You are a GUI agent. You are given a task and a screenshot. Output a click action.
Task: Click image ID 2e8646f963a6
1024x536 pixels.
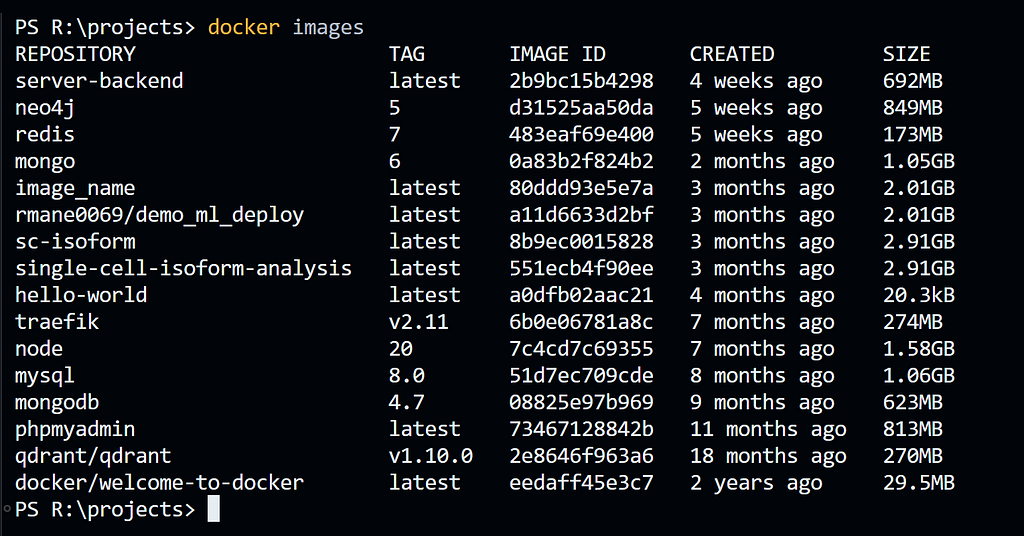[581, 456]
